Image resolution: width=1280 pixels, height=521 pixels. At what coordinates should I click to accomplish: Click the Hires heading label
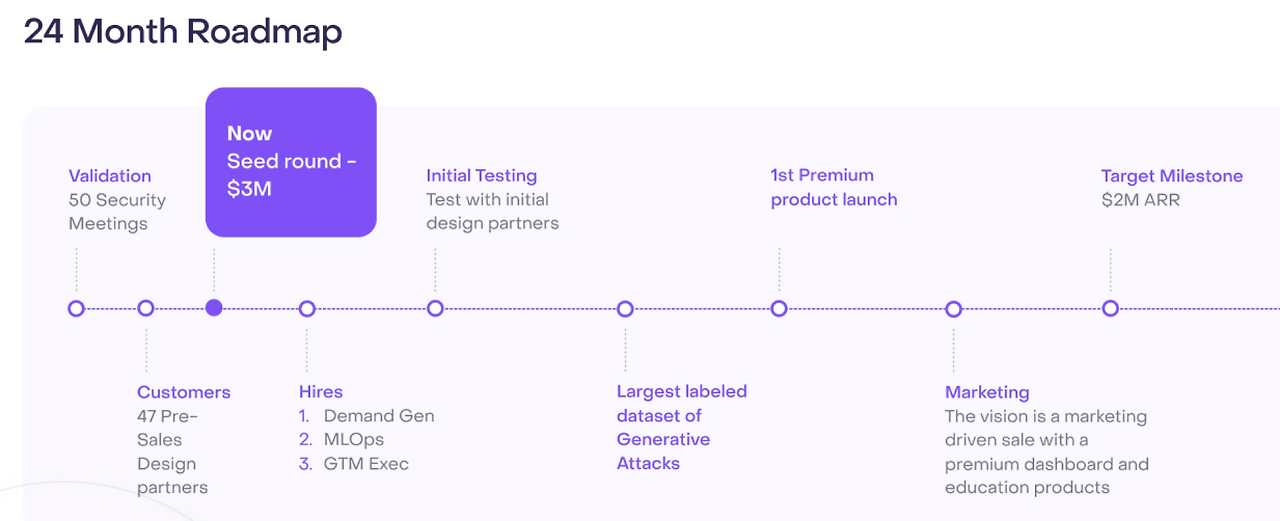pyautogui.click(x=321, y=392)
